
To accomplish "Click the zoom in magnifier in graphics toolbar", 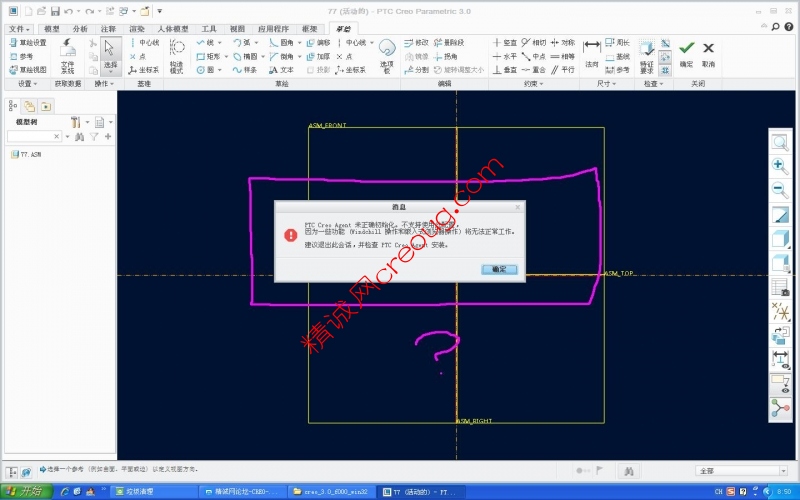I will point(780,166).
